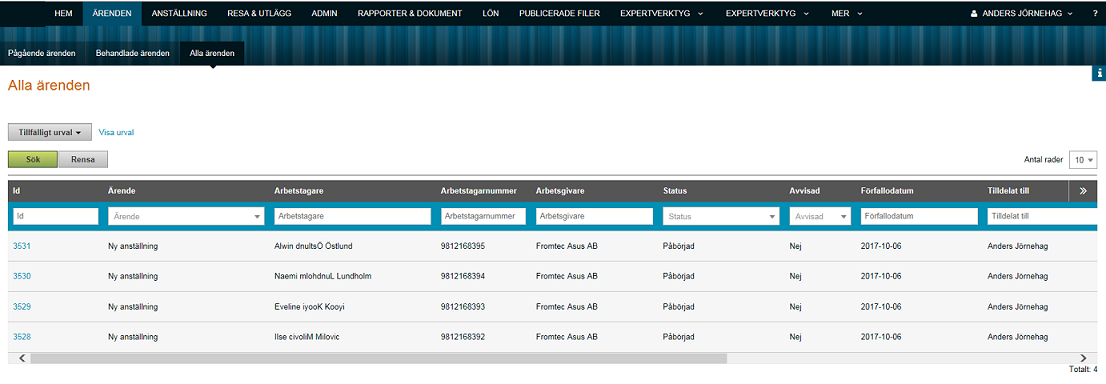The image size is (1106, 384).
Task: Sort by the Status column header
Action: coord(675,191)
